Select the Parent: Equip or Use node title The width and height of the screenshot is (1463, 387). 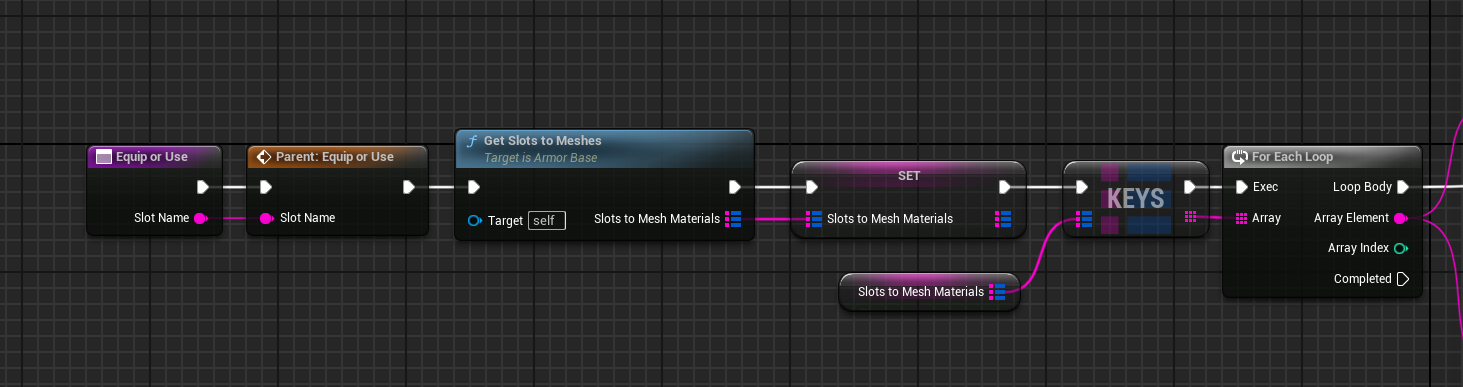[x=335, y=157]
